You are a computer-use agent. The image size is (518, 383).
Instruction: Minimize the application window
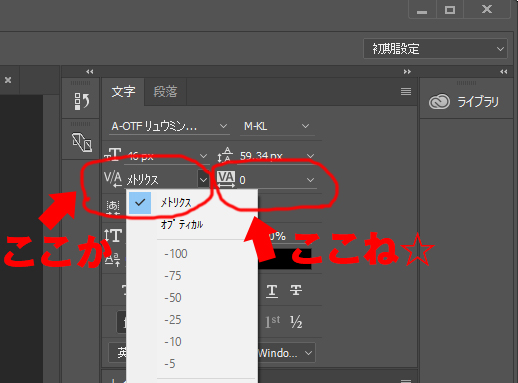pos(422,9)
